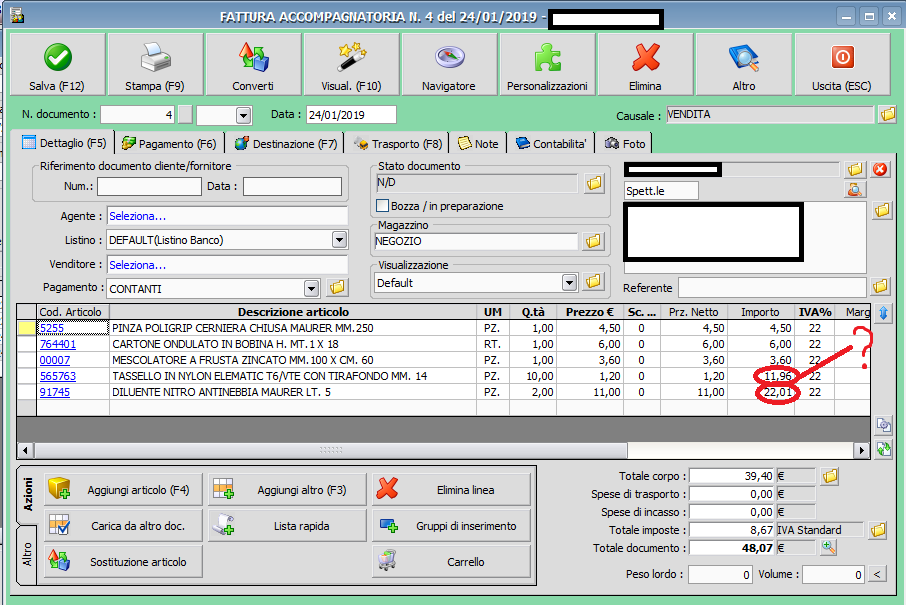The width and height of the screenshot is (906, 605).
Task: Click the Salva (F12) green checkmark button
Action: [x=57, y=65]
